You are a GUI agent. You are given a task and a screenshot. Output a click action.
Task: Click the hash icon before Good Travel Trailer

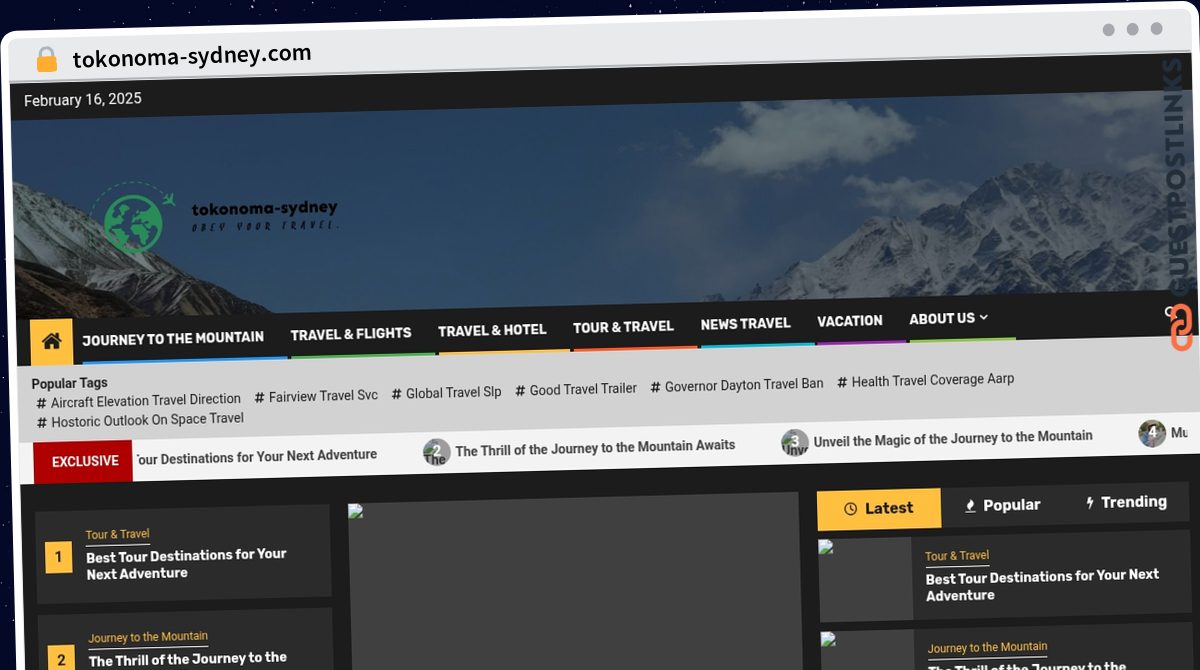[520, 391]
